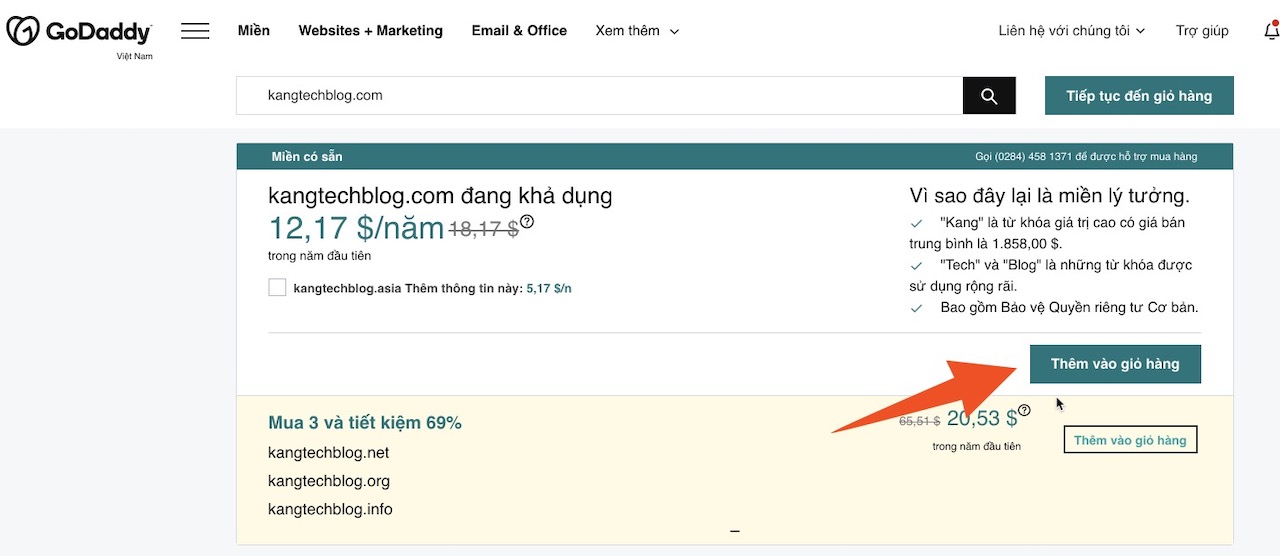Viewport: 1280px width, 556px height.
Task: Click the Trợ giúp link
Action: [1202, 31]
